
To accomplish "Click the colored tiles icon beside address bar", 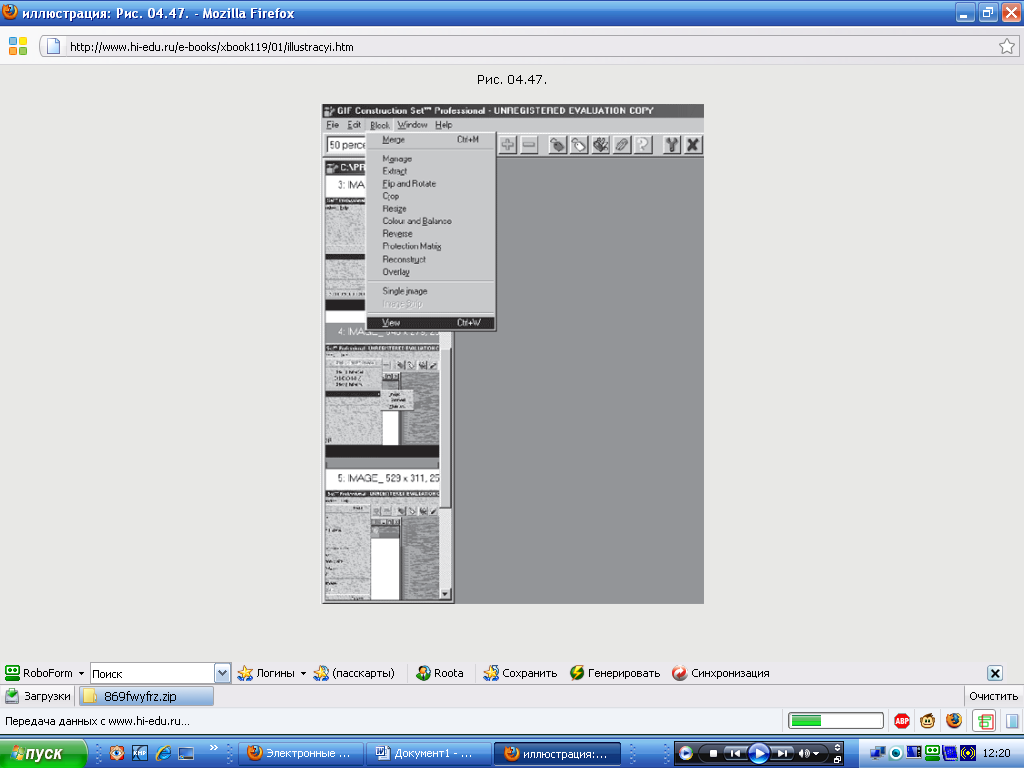I will coord(18,46).
